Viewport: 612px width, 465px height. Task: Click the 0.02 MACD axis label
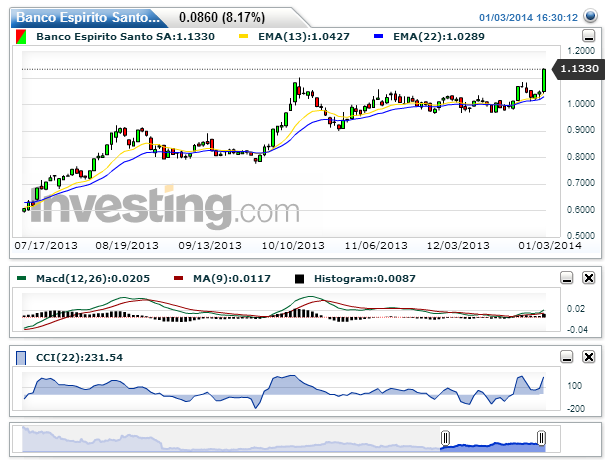click(576, 309)
